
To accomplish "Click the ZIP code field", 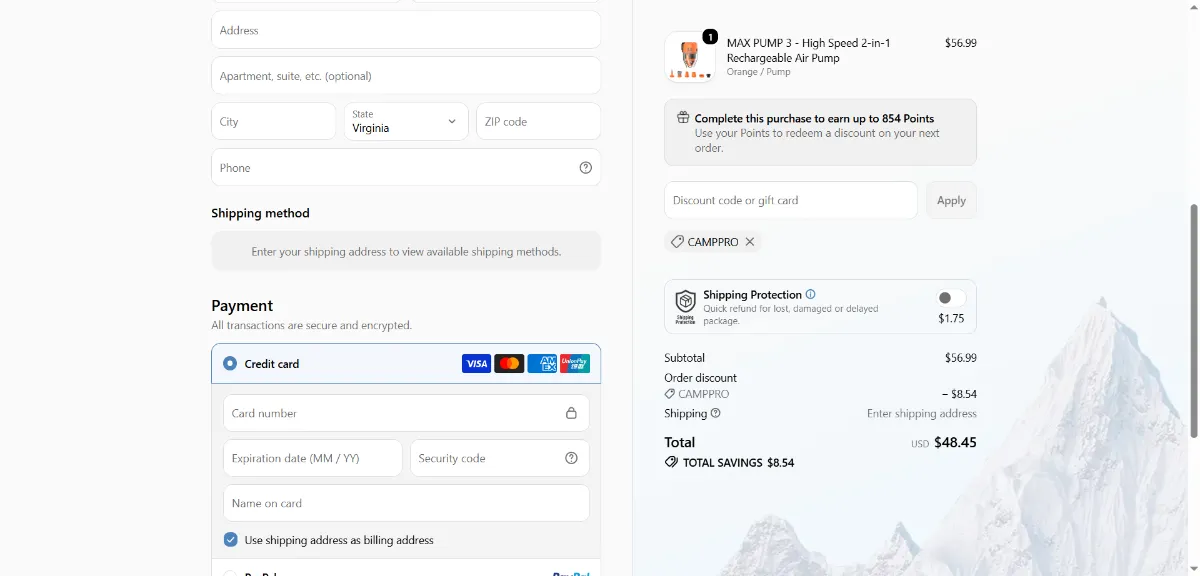I will (x=538, y=121).
